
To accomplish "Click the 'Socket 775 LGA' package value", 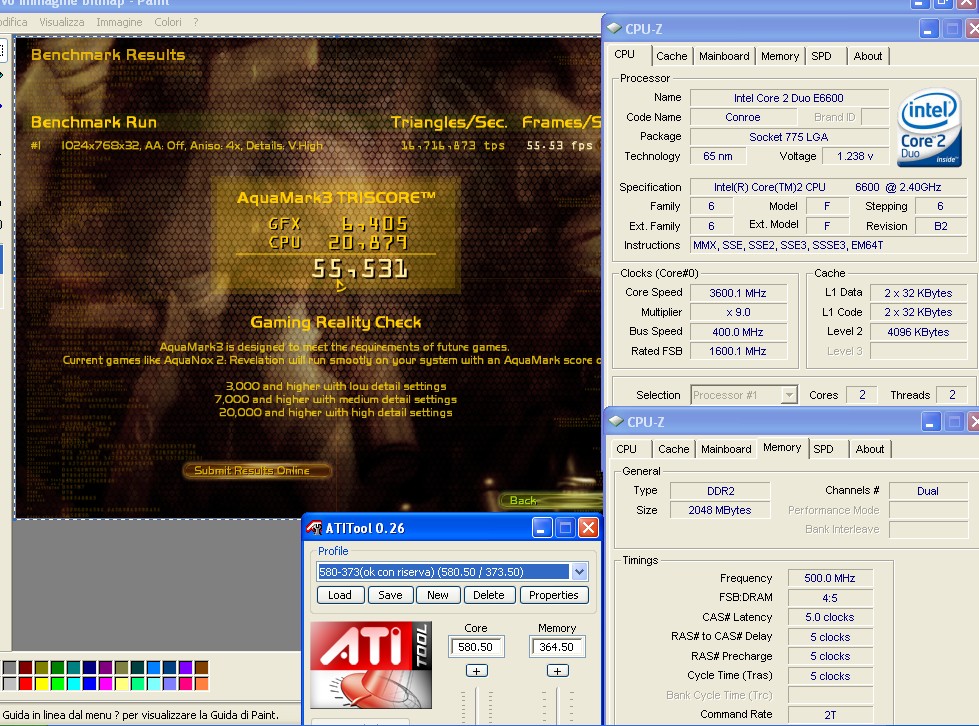I will pyautogui.click(x=789, y=137).
